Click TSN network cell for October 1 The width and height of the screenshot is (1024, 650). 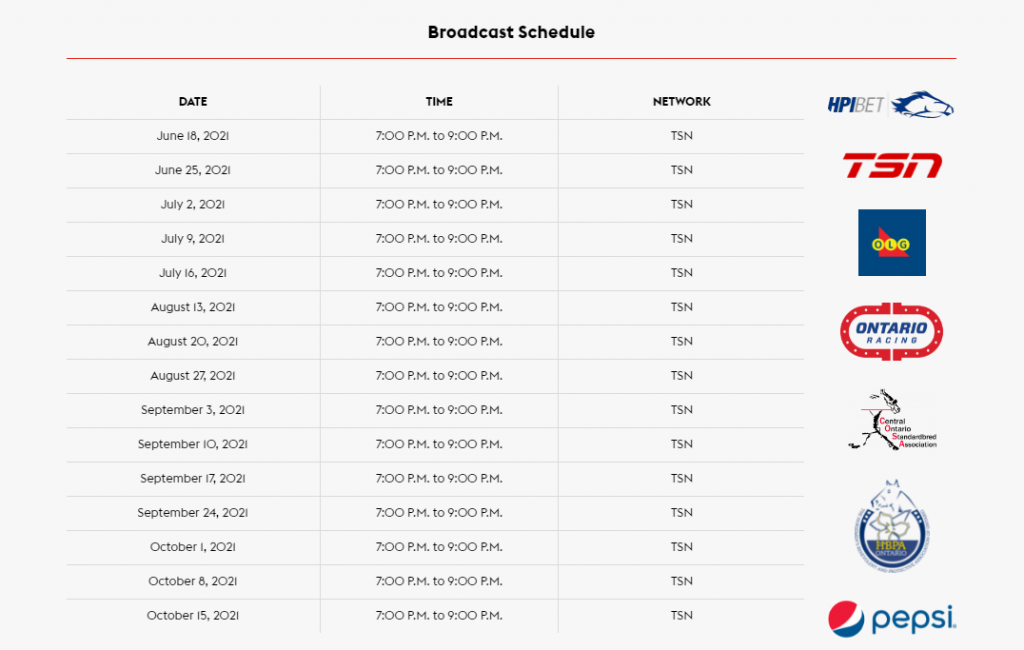(x=681, y=547)
